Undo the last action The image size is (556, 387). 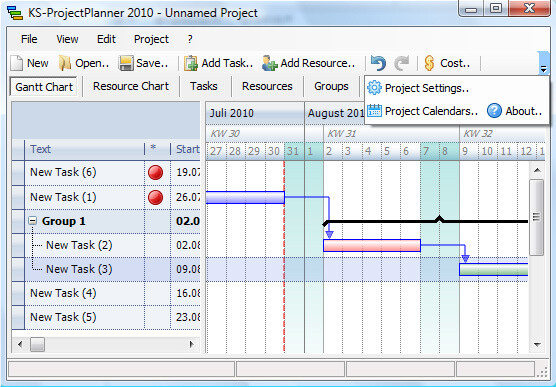point(378,63)
